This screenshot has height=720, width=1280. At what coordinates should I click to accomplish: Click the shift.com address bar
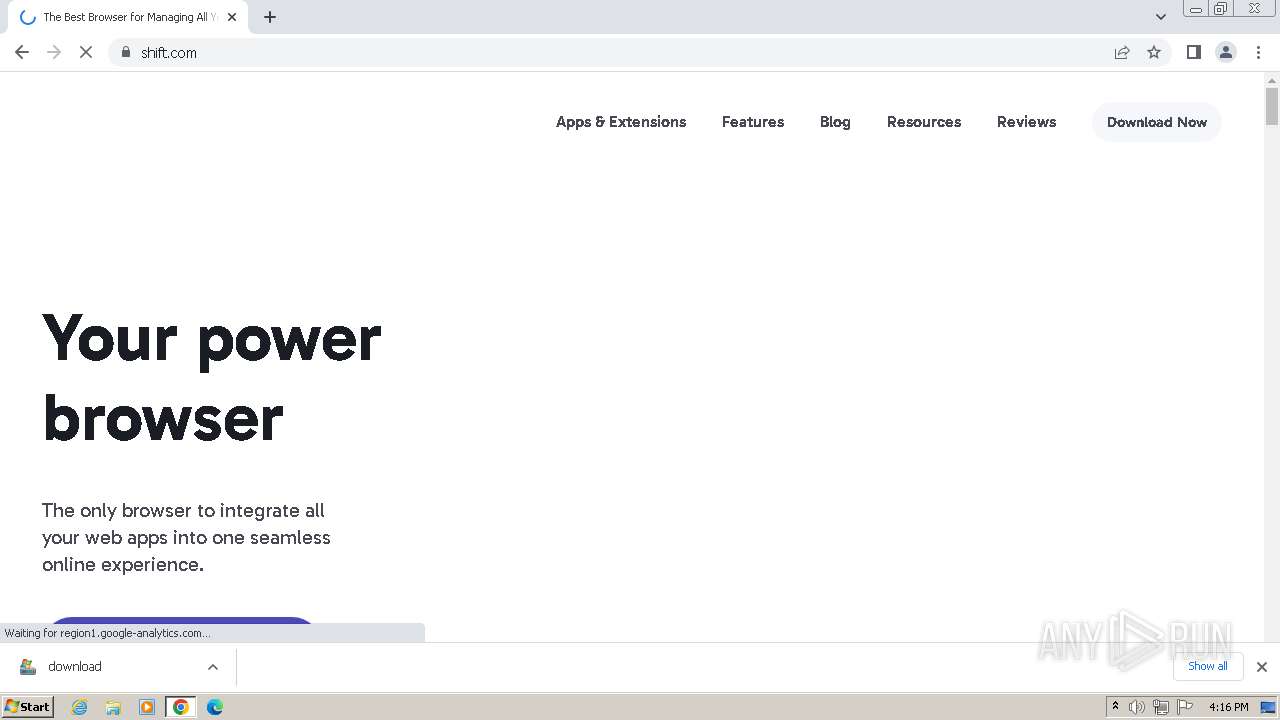[x=620, y=52]
